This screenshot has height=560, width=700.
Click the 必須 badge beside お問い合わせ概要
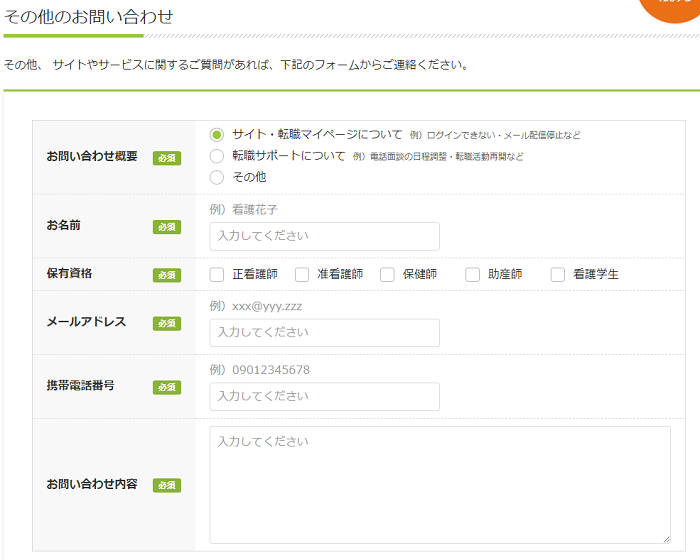click(x=167, y=157)
